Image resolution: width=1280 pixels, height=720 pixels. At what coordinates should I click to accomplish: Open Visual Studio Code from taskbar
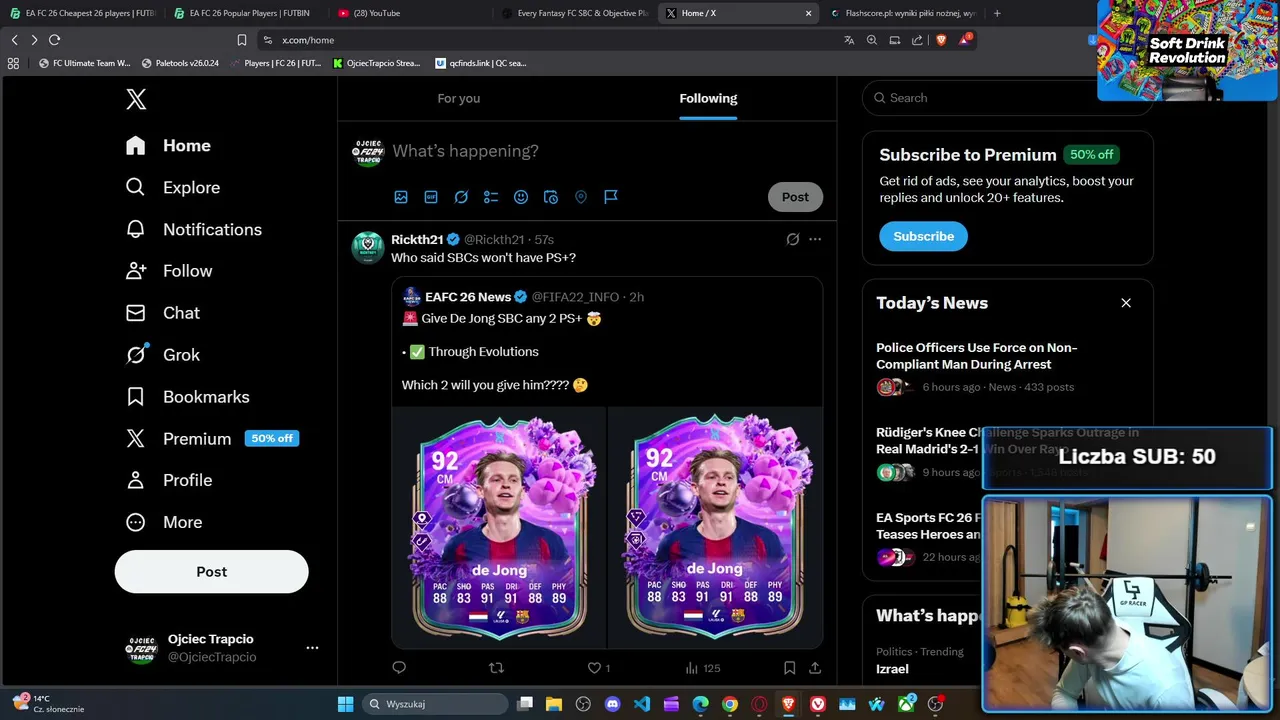pos(642,704)
